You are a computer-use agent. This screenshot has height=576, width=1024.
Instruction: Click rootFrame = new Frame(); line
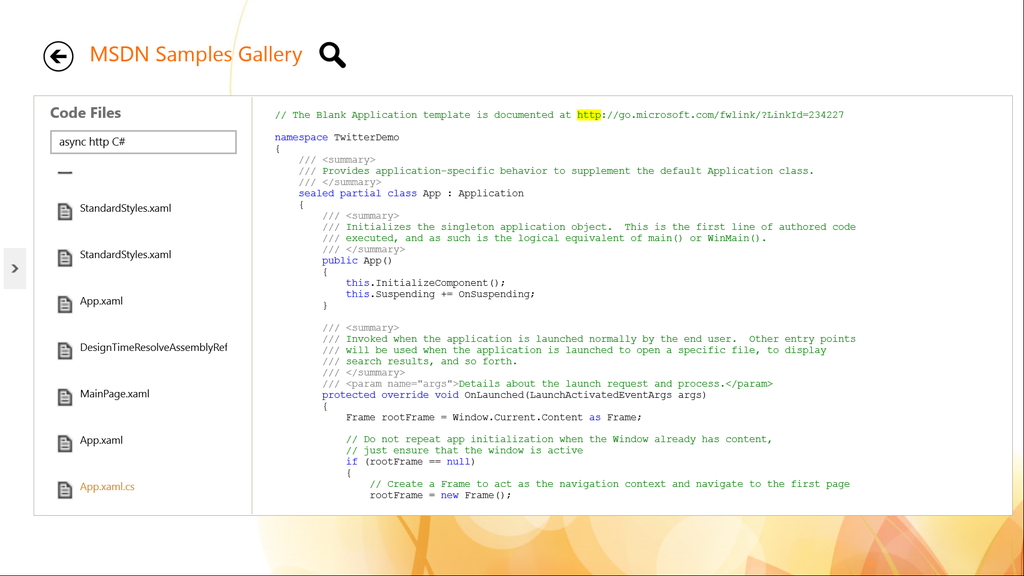click(440, 496)
